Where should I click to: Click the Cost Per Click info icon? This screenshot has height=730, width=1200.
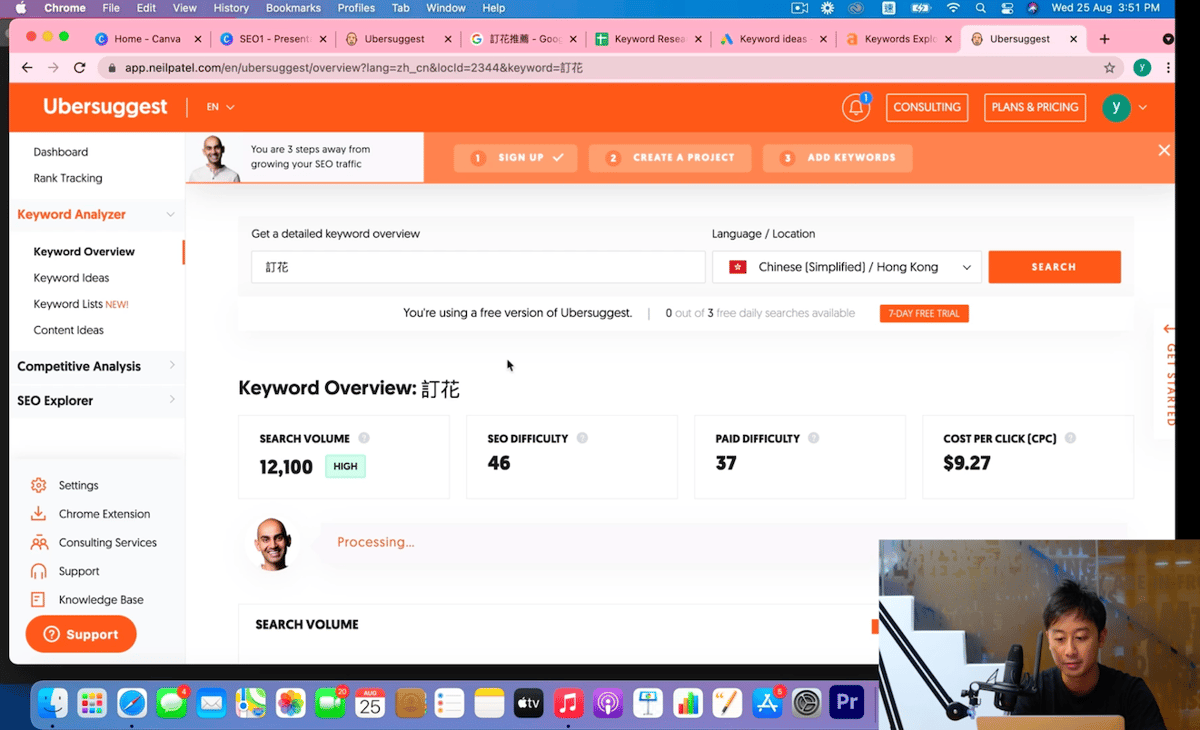coord(1070,438)
